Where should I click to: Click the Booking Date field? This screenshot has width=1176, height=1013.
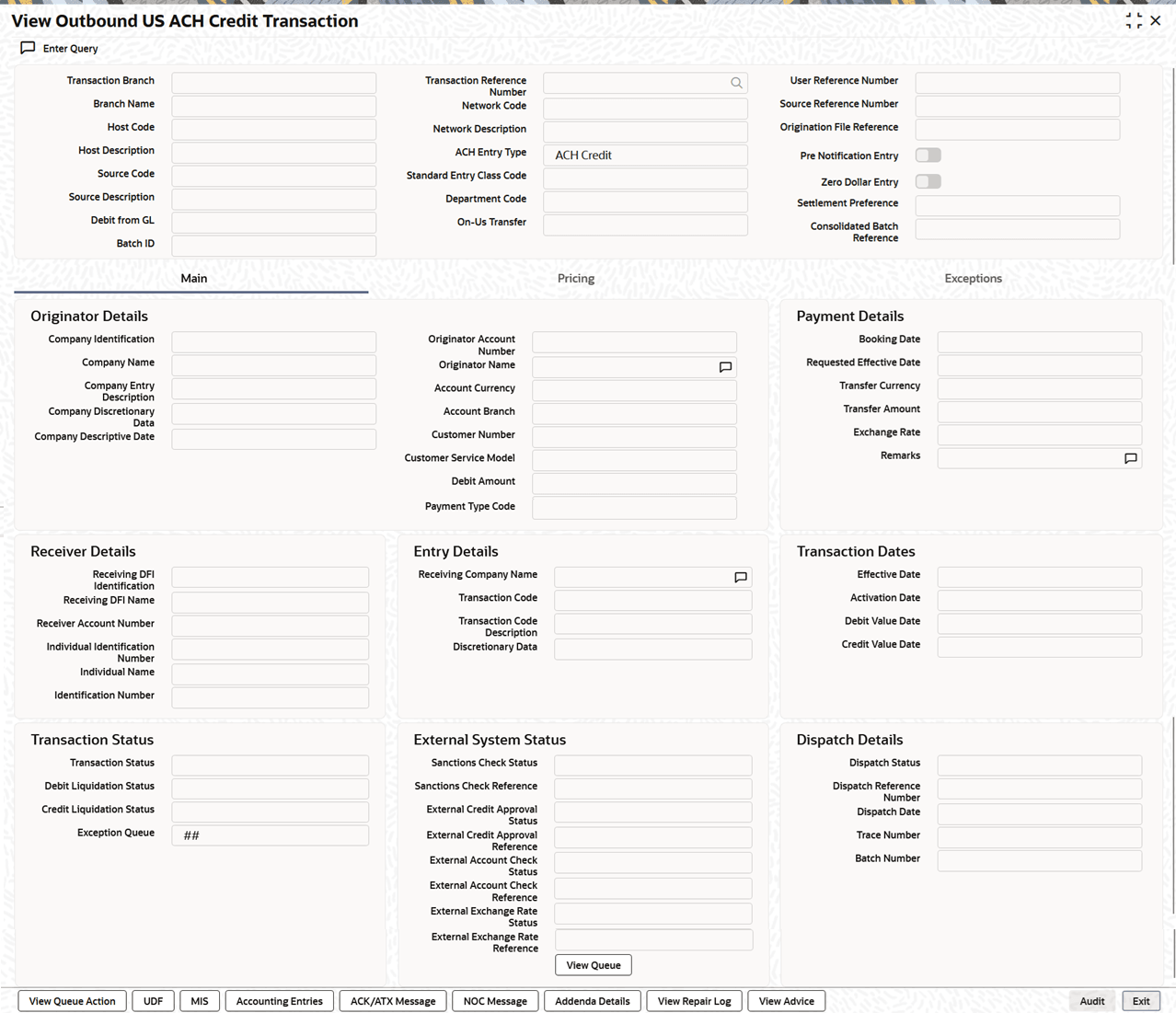click(x=1040, y=341)
